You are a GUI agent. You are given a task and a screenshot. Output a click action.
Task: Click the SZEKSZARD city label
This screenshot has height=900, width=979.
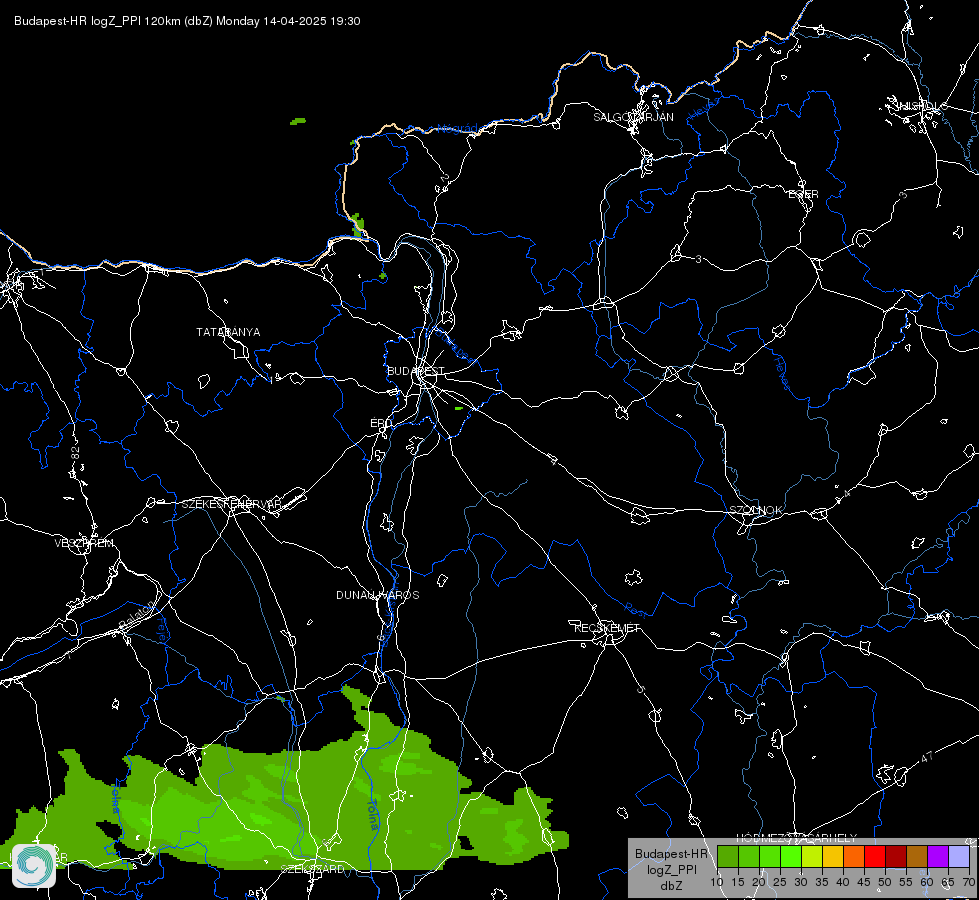[312, 869]
